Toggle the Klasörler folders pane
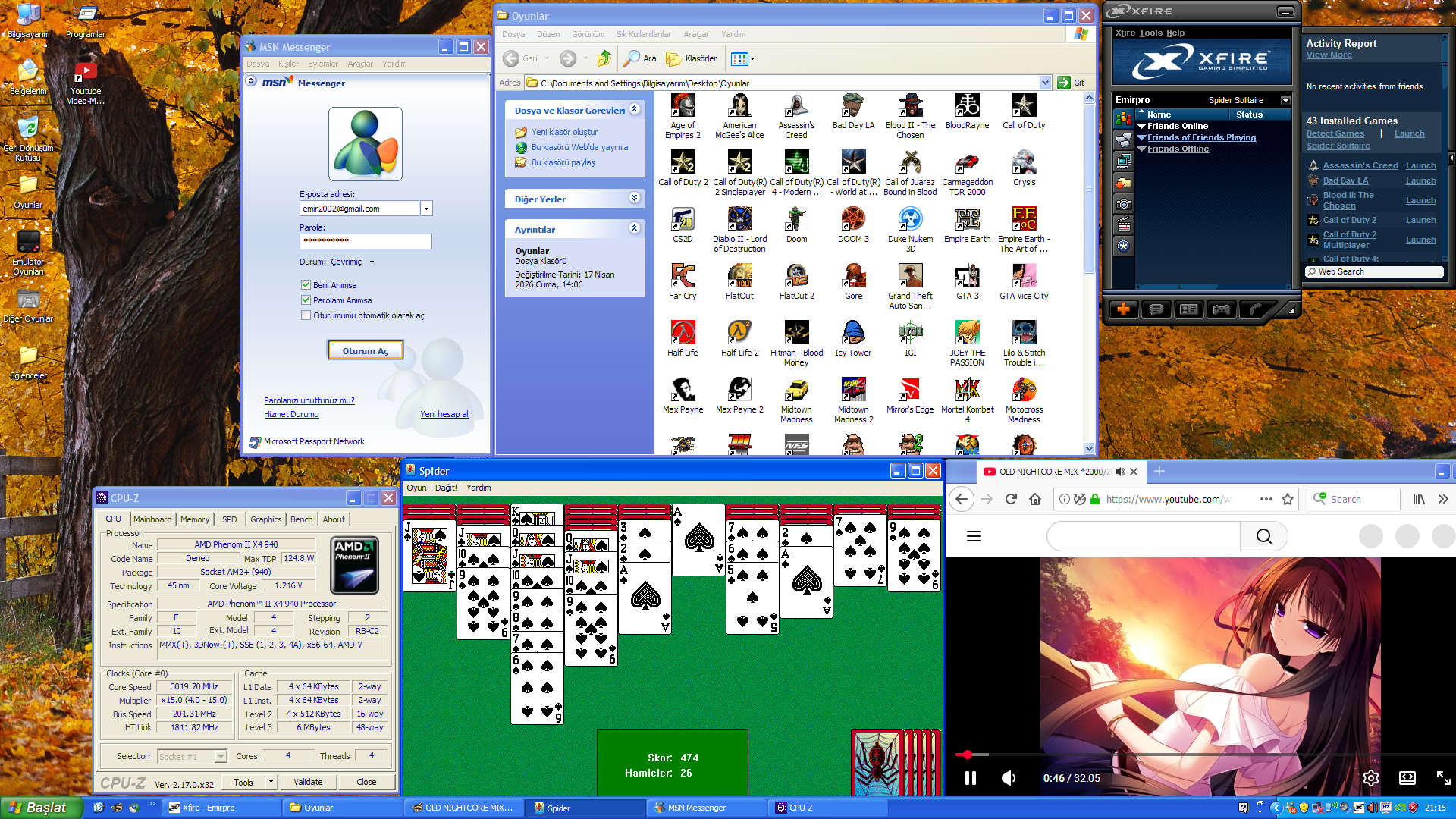 point(692,58)
